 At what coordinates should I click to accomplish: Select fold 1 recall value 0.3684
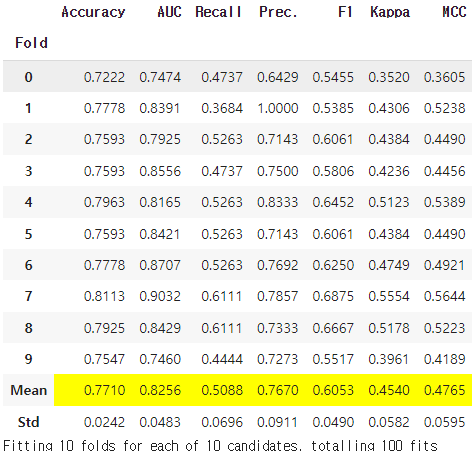pyautogui.click(x=222, y=108)
